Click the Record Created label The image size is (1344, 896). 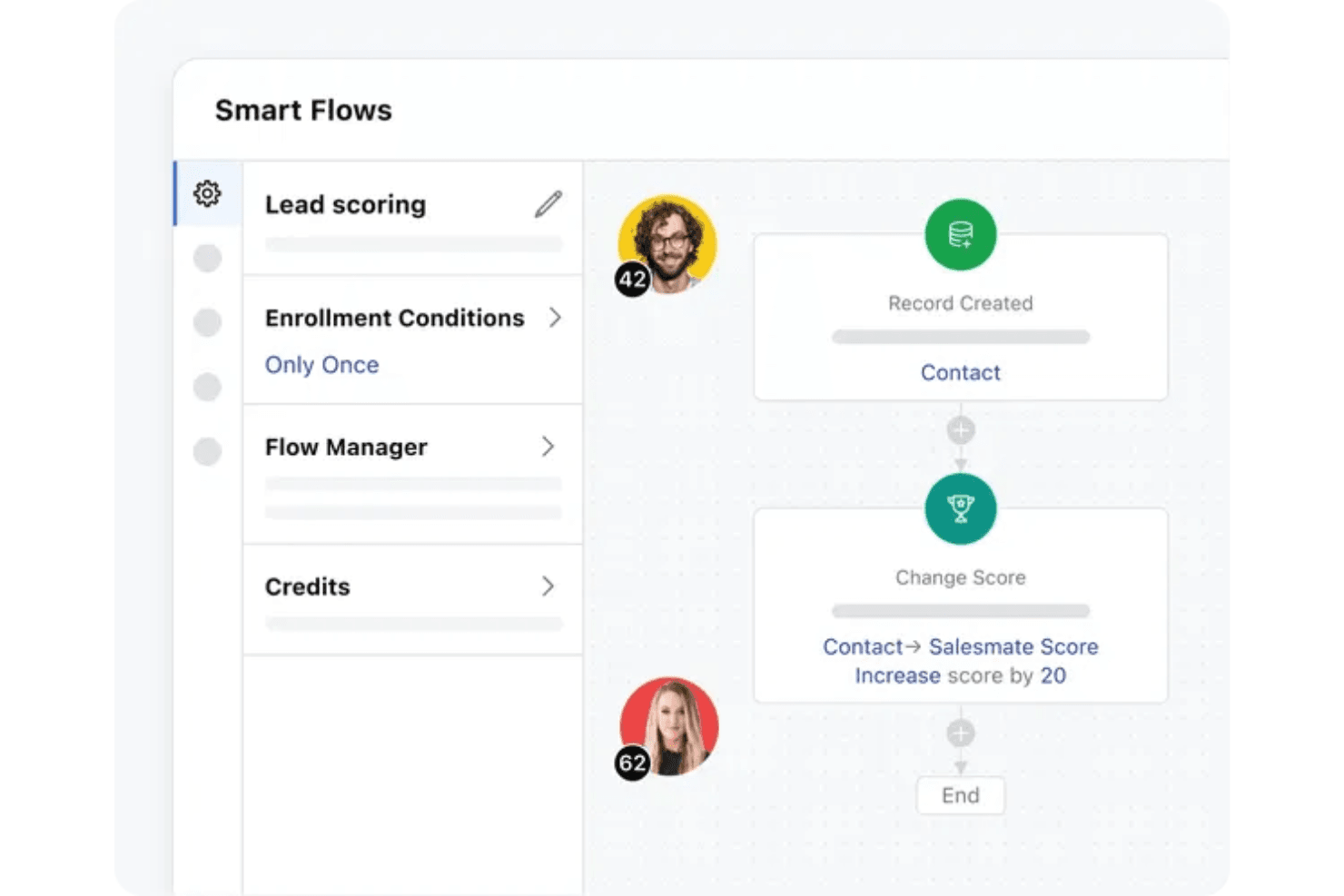tap(960, 303)
